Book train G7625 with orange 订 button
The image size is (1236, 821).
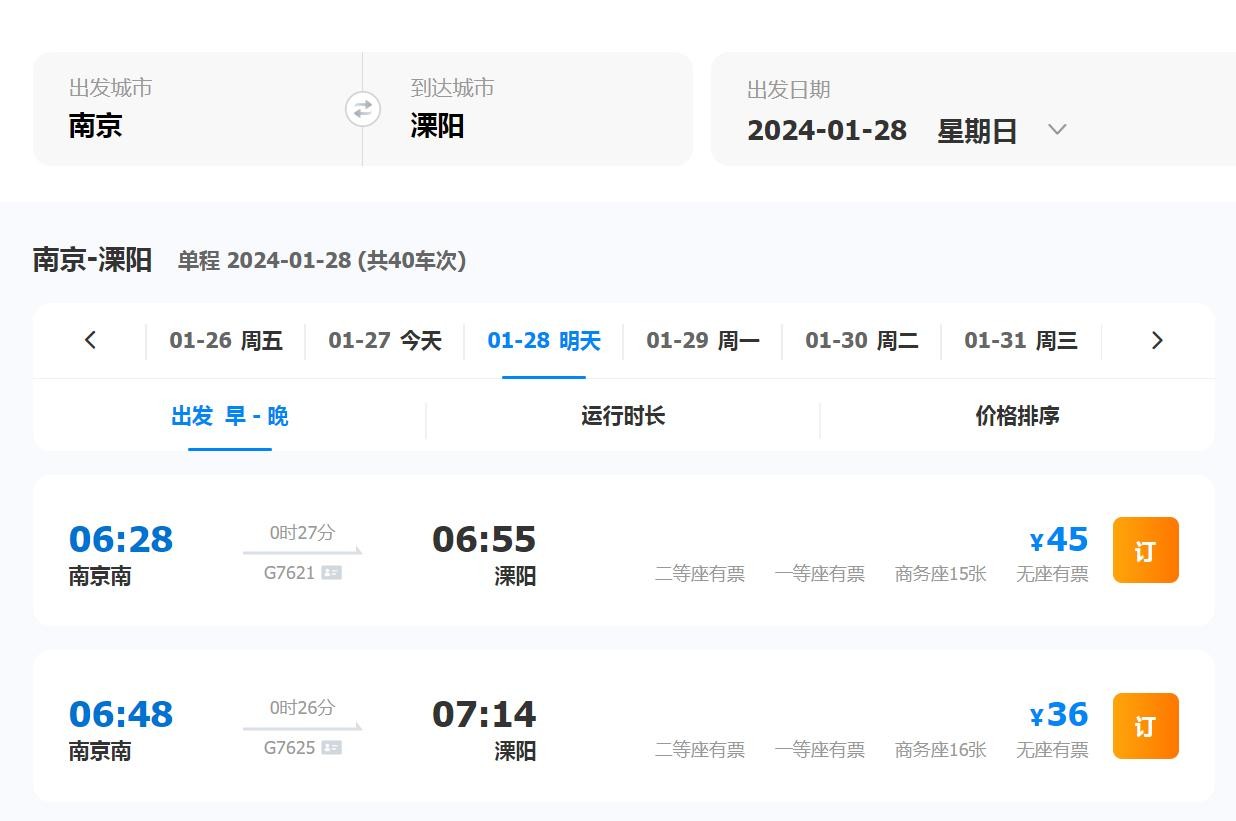[1145, 726]
